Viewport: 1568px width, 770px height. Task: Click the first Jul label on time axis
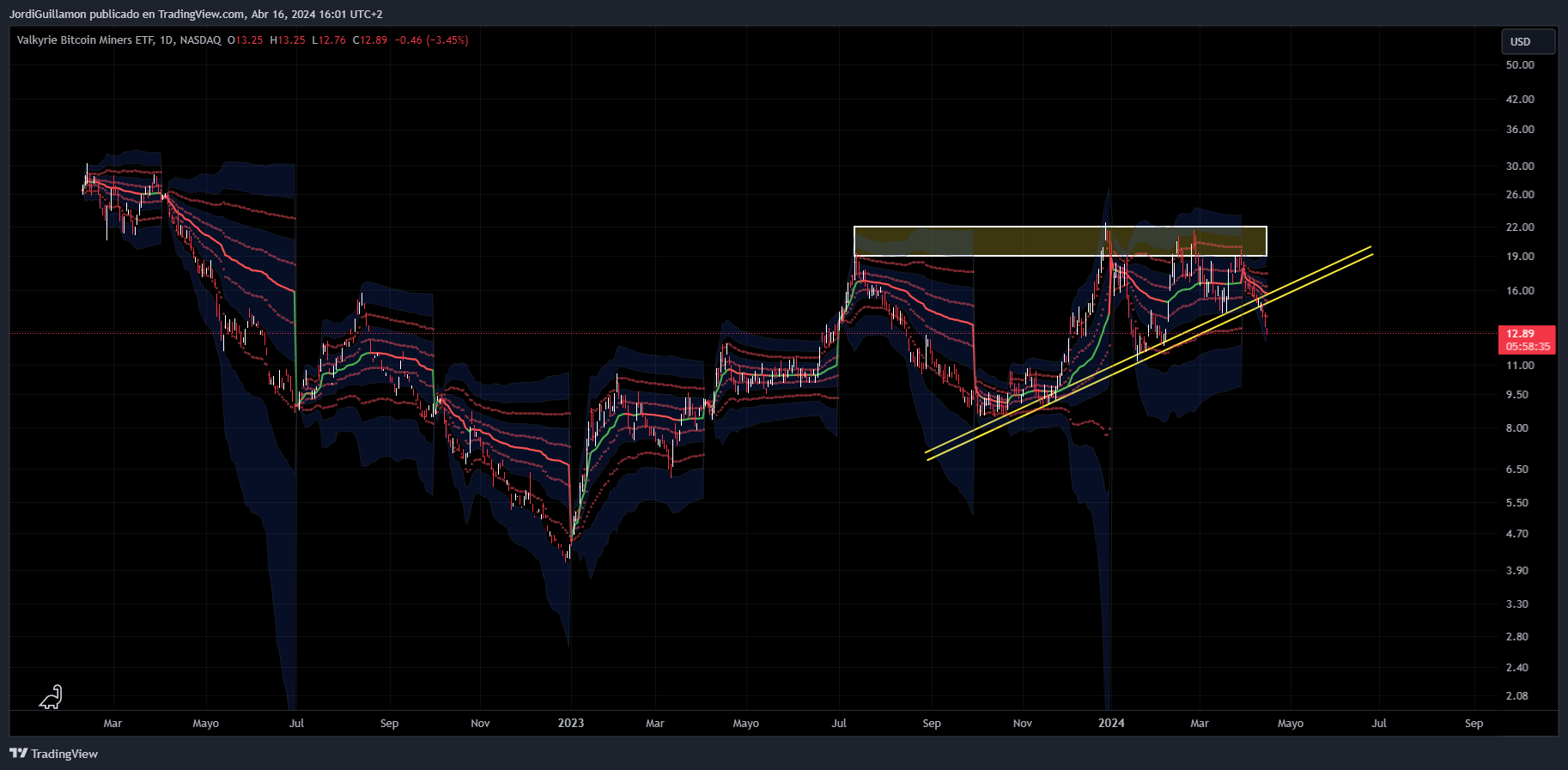pos(296,724)
